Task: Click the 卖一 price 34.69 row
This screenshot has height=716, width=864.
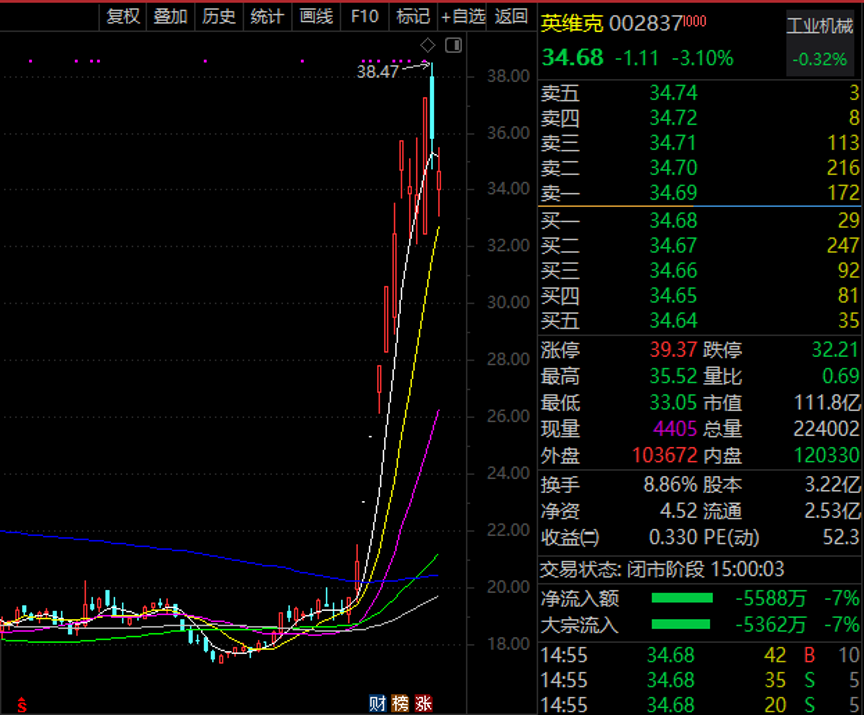Action: tap(700, 192)
